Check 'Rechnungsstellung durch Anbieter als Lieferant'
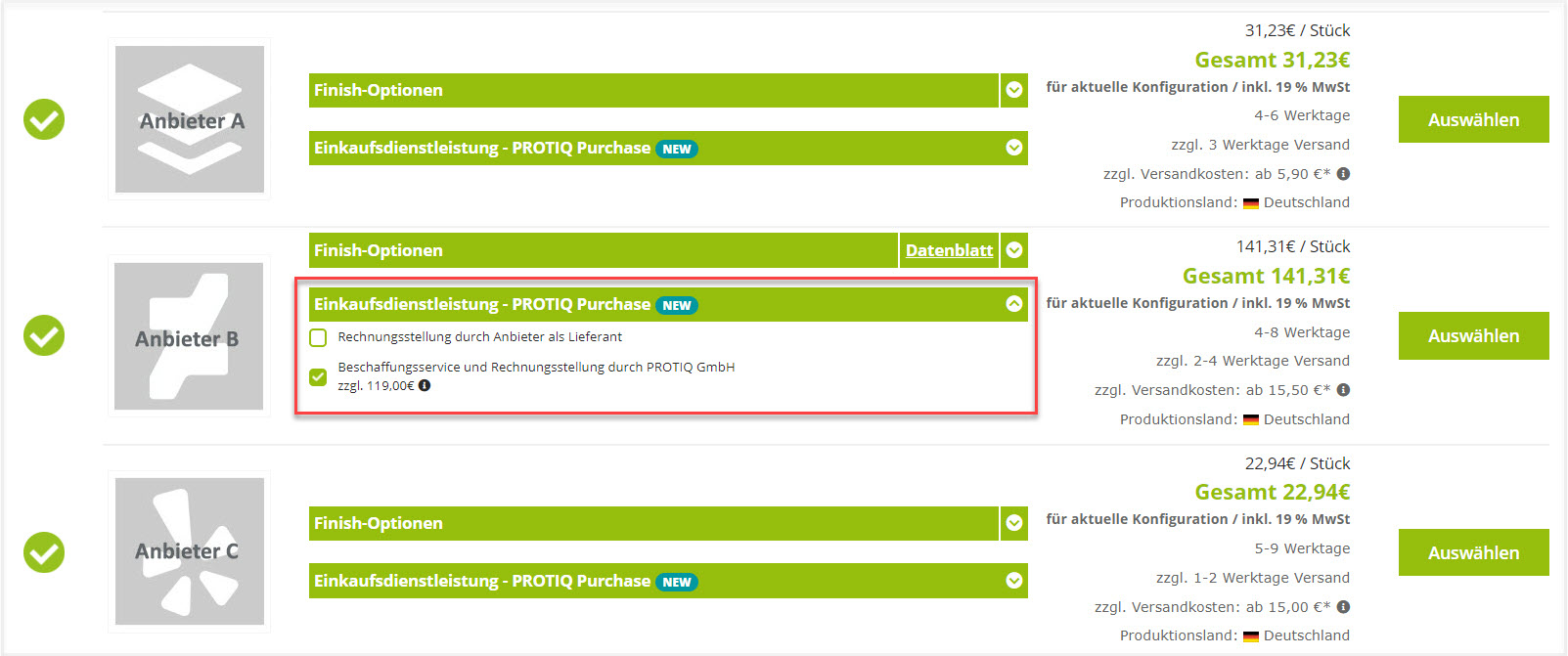Image resolution: width=1568 pixels, height=656 pixels. click(x=318, y=337)
